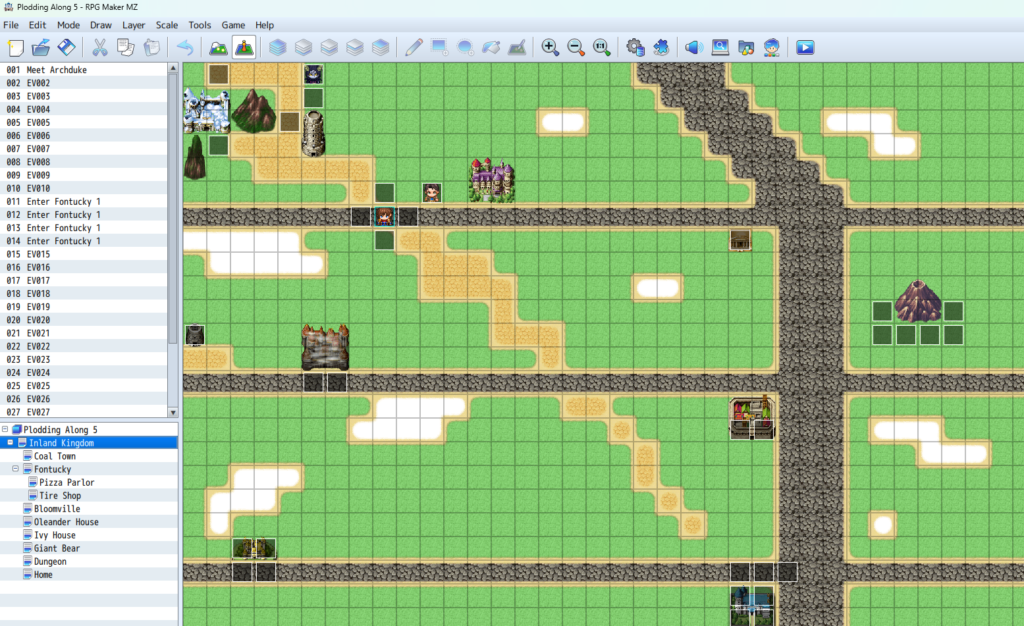The image size is (1024, 626).
Task: Collapse the Fontucky map branch
Action: [16, 469]
